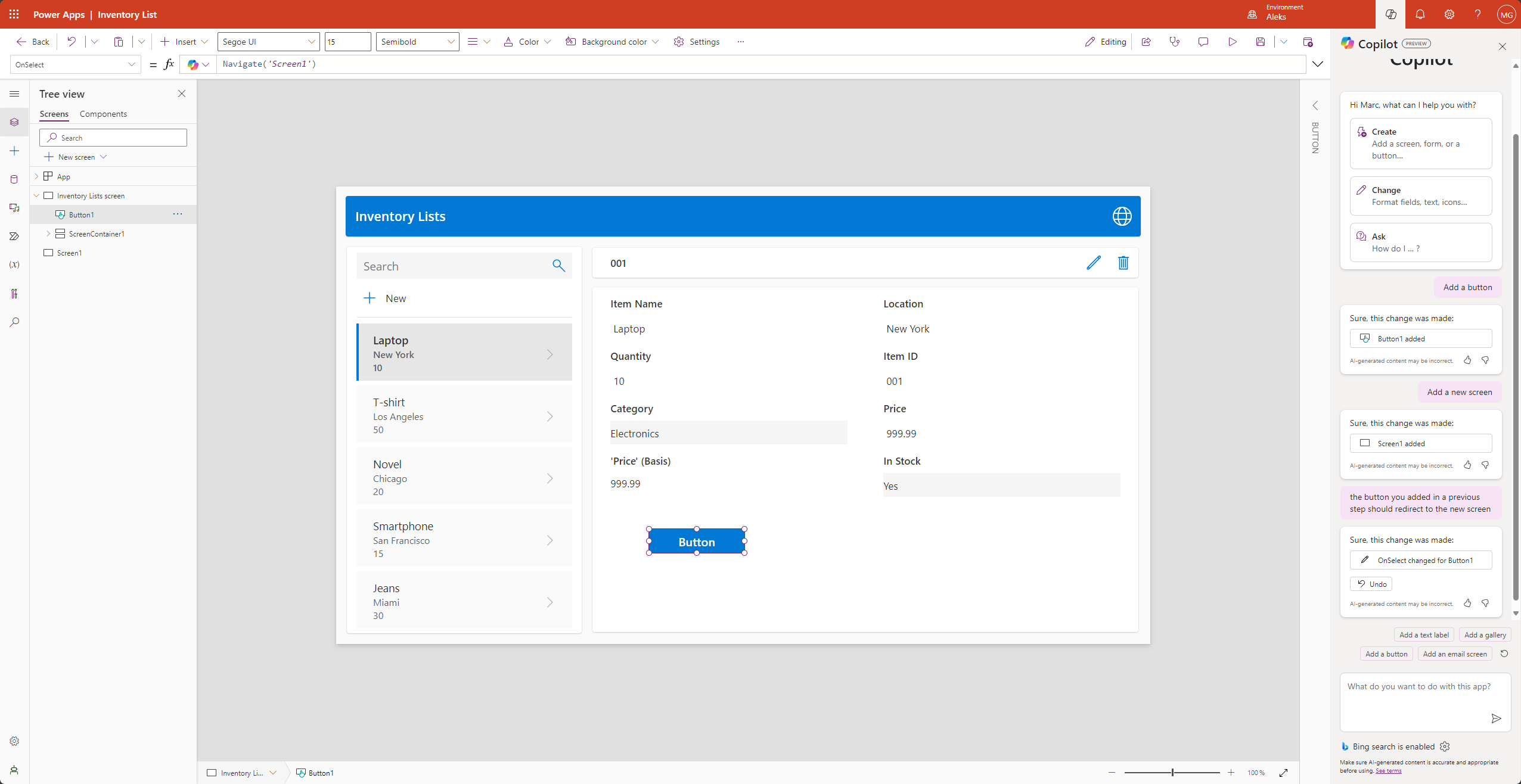1521x784 pixels.
Task: Click thumbs up on OnSelect change response
Action: coord(1468,603)
